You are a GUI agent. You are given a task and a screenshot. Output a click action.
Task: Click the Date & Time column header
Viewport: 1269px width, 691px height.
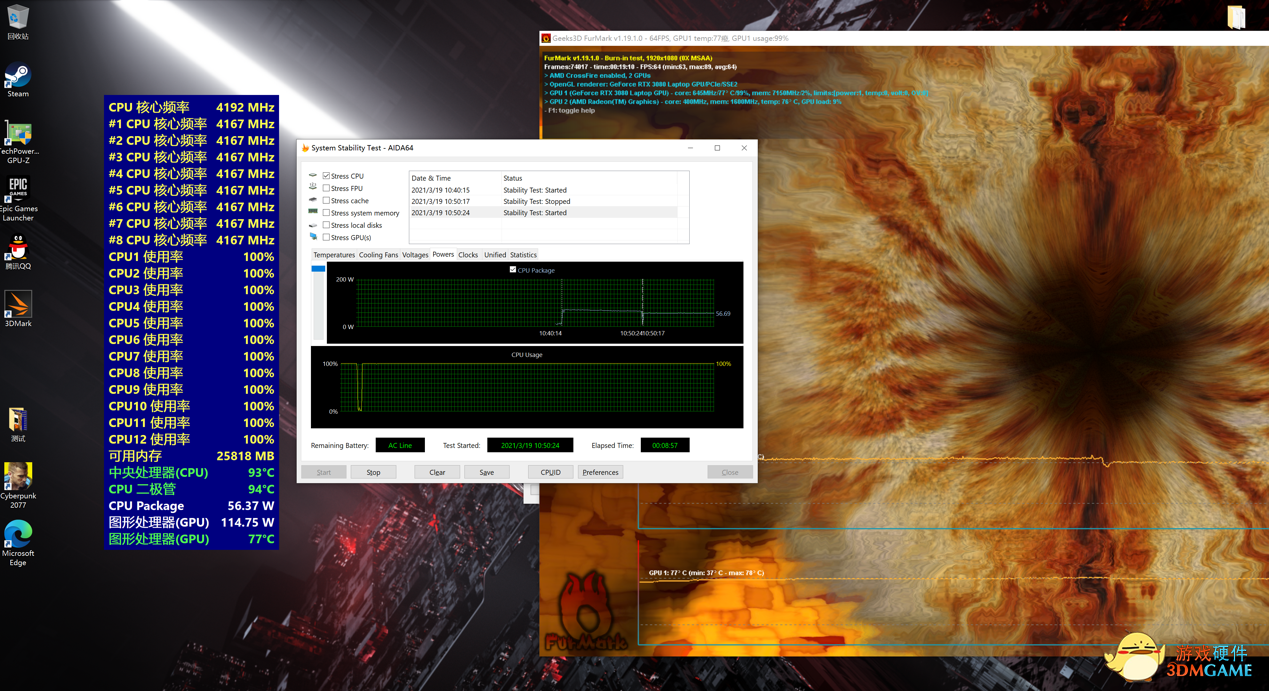tap(455, 178)
